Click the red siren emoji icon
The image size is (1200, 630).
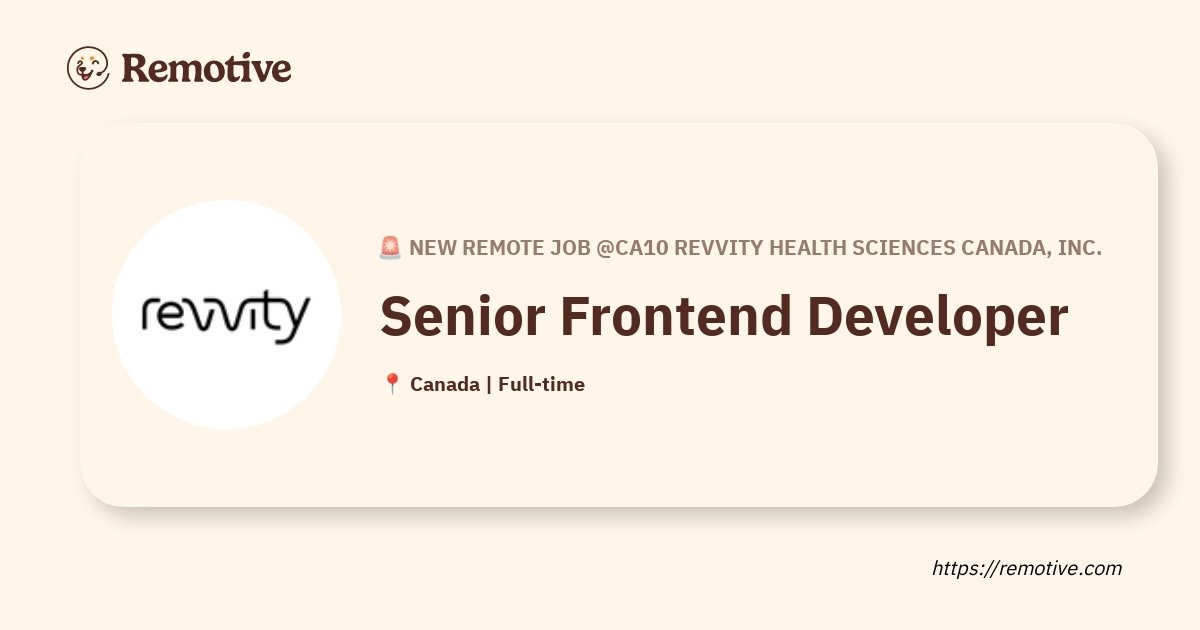coord(390,248)
